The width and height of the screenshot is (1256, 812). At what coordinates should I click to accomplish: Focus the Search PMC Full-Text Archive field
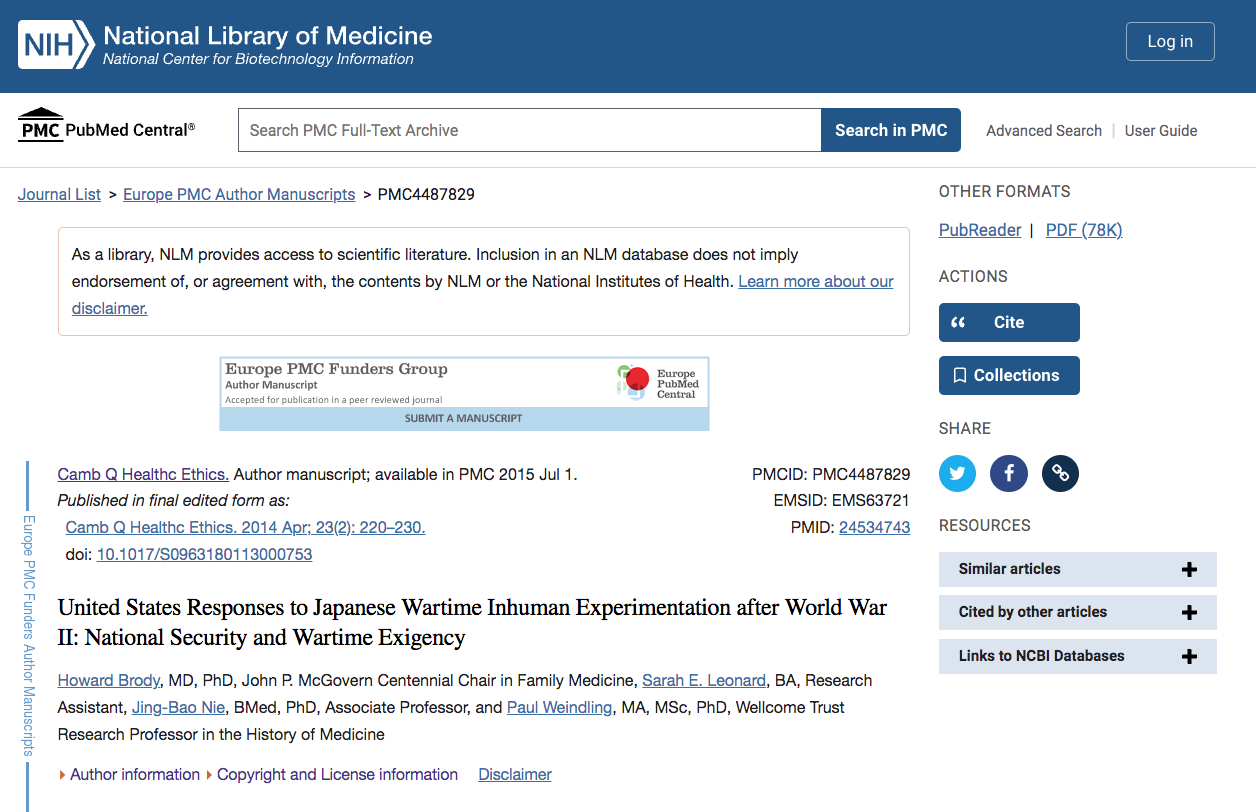tap(529, 130)
